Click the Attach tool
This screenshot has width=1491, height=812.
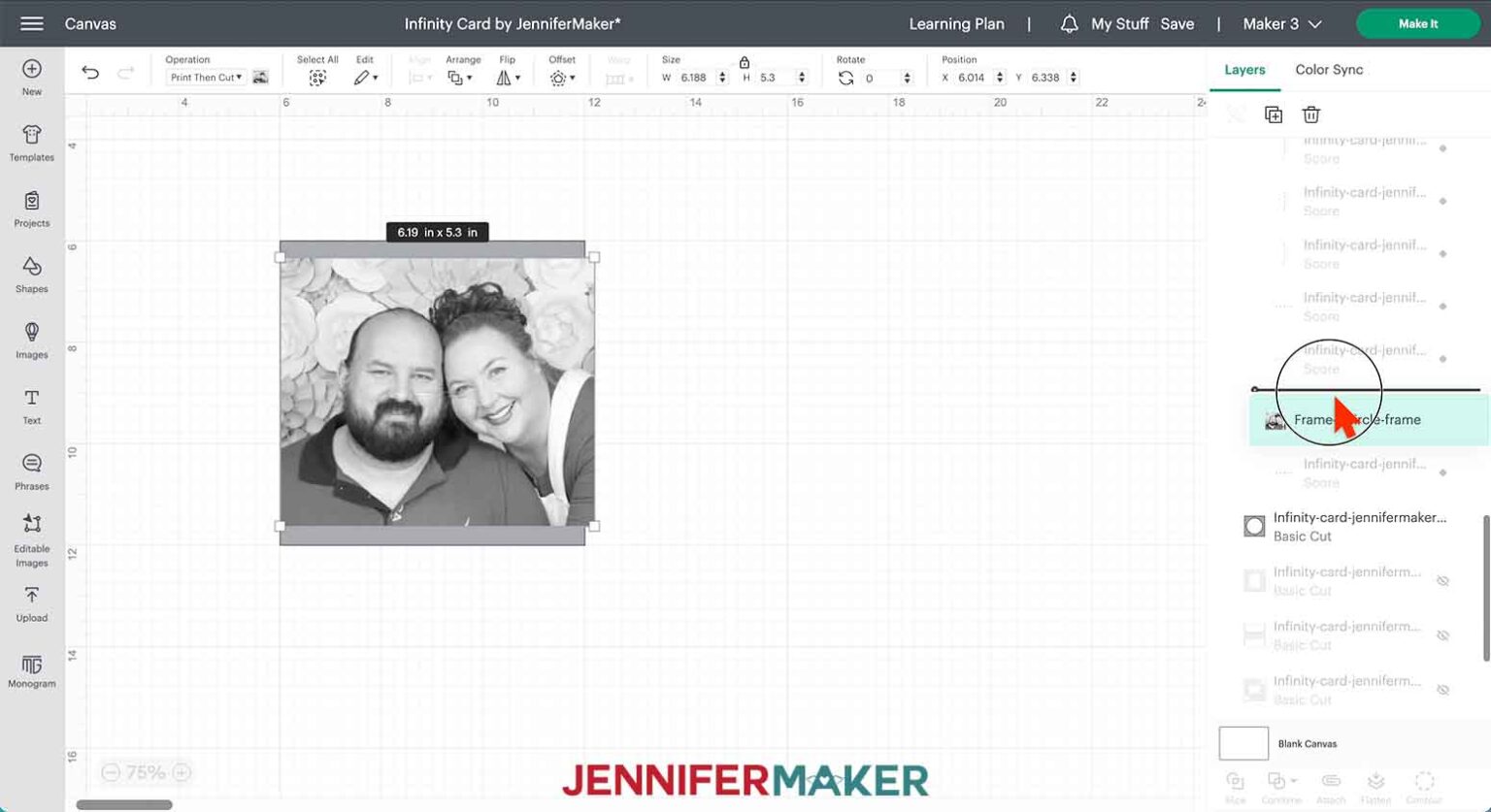tap(1331, 787)
